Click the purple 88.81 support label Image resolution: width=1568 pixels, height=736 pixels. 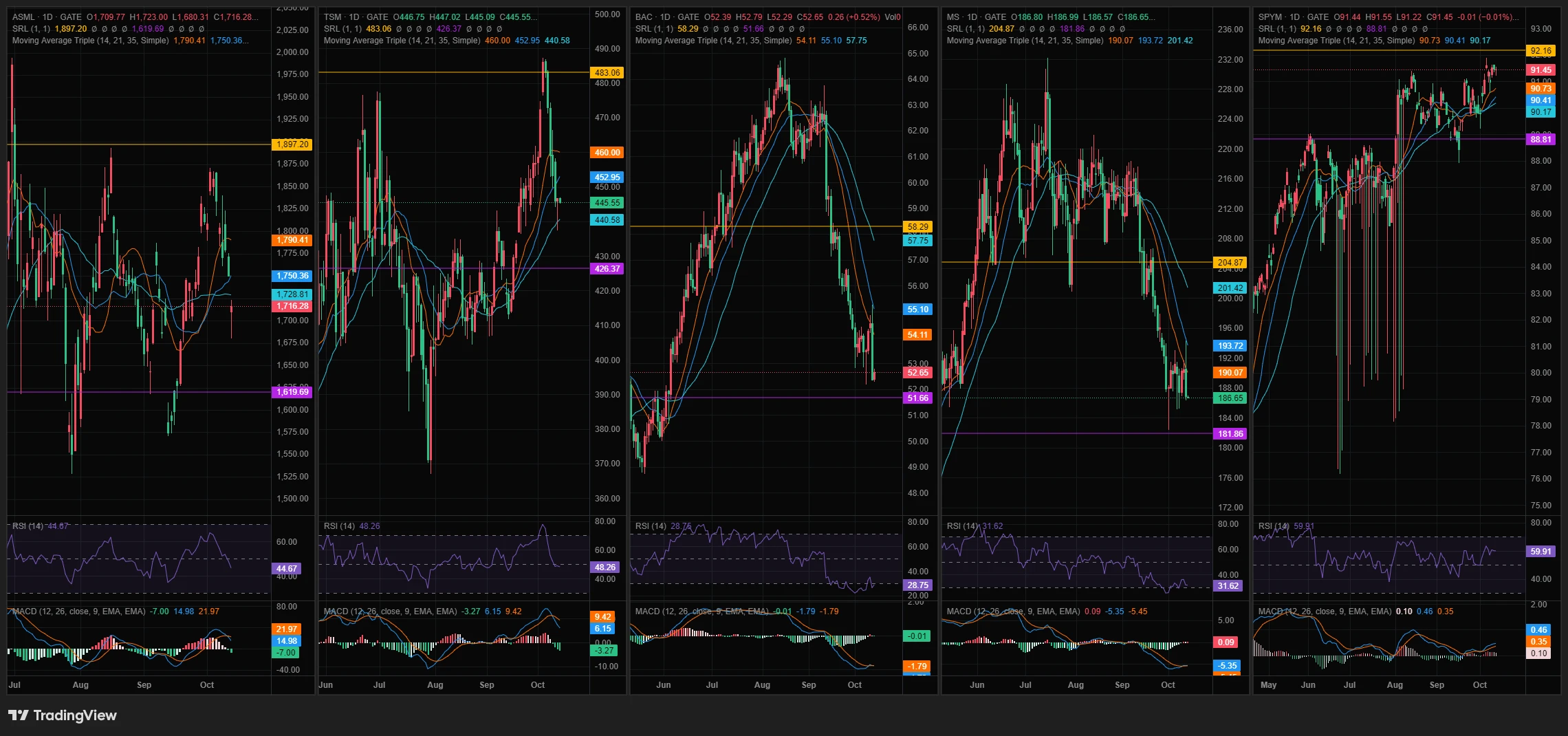[1541, 139]
